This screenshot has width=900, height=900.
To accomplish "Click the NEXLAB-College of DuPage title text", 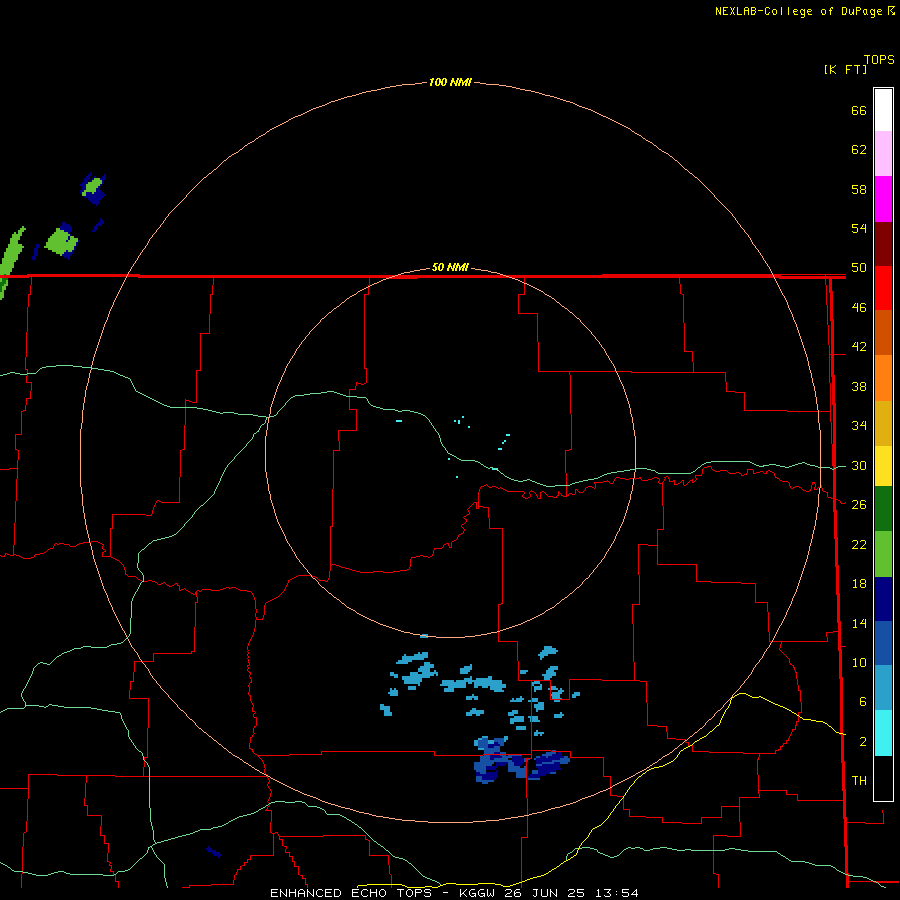I will pyautogui.click(x=798, y=11).
